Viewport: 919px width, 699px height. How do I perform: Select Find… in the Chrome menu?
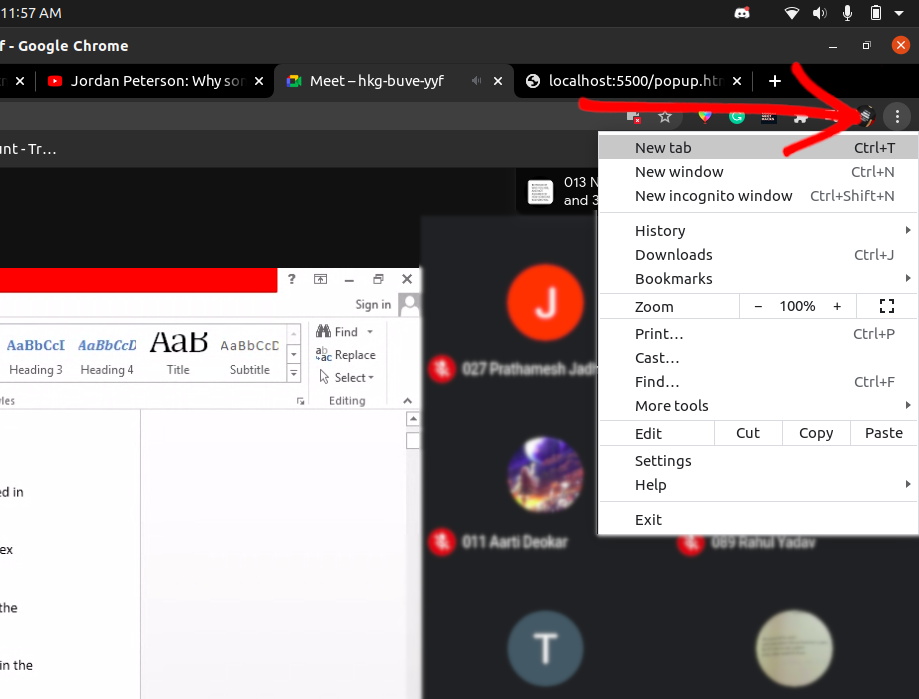(758, 382)
